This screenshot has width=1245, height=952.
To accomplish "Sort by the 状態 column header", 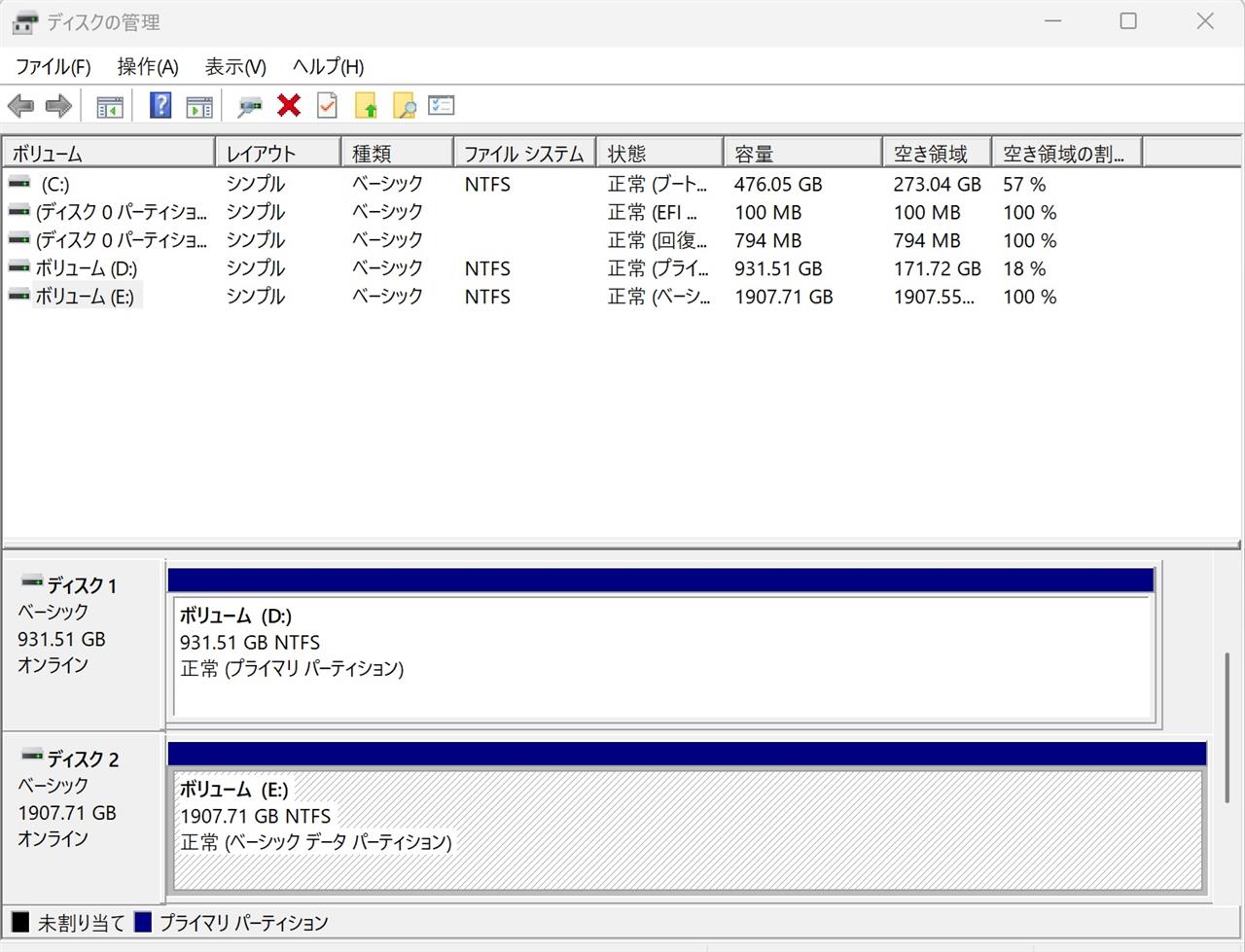I will [x=660, y=153].
